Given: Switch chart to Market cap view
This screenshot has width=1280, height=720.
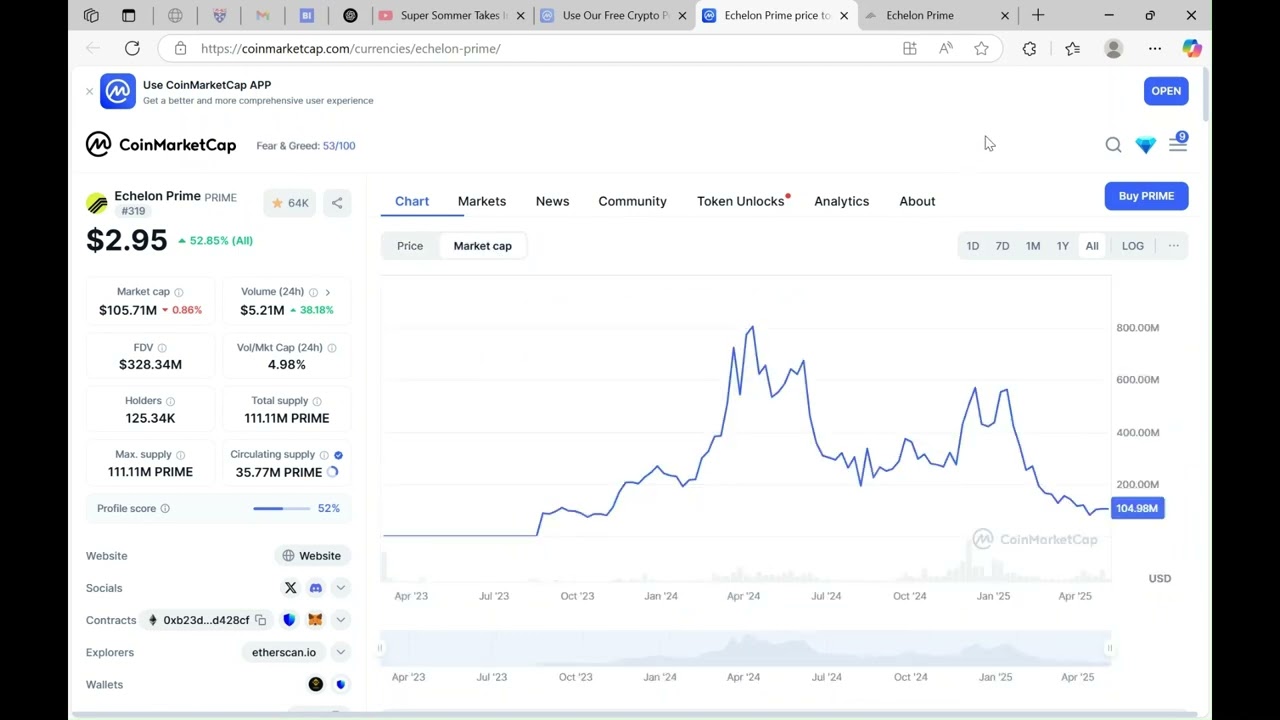Looking at the screenshot, I should click(x=482, y=246).
